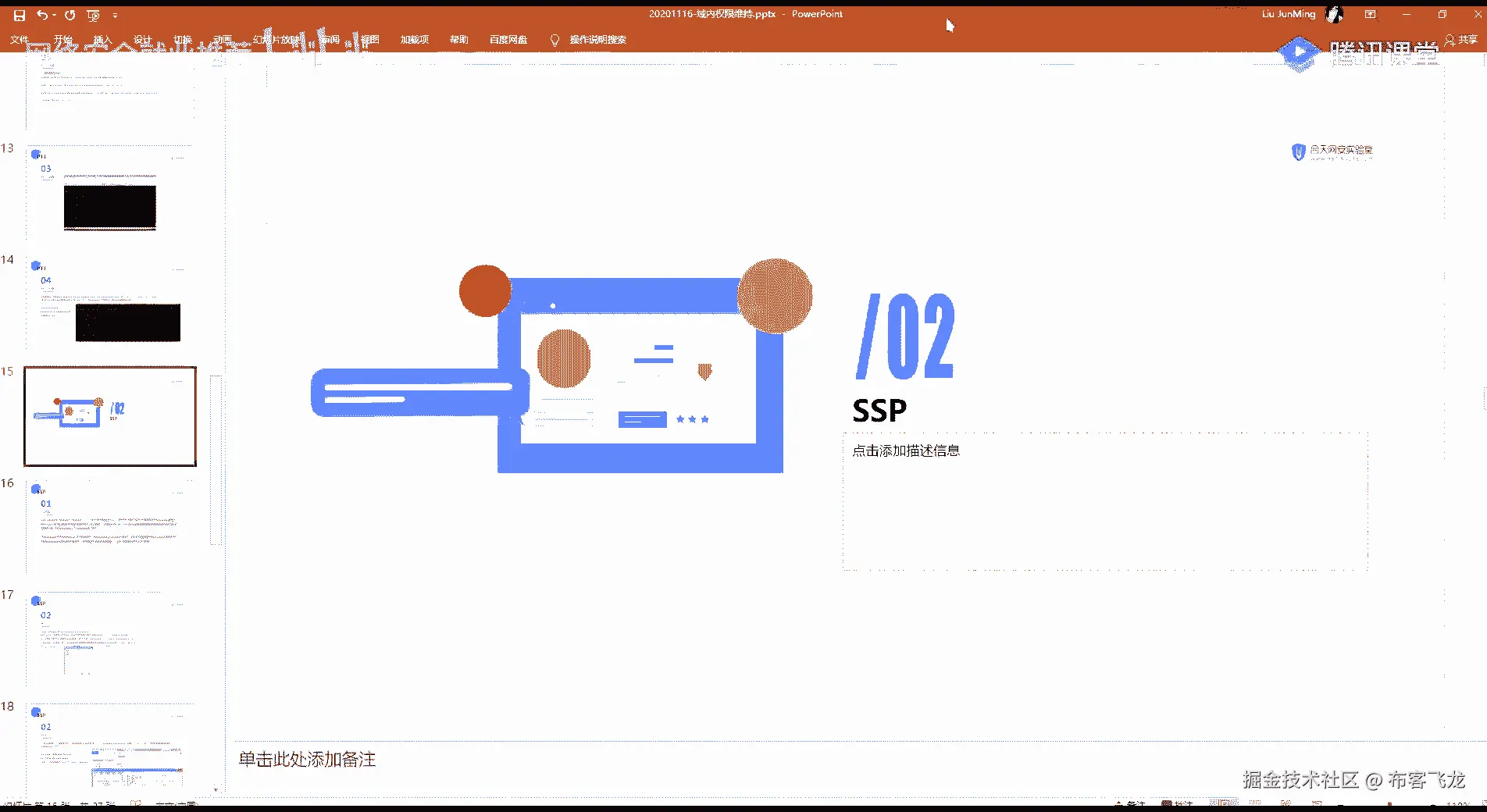Click the company logo at slide top right

pos(1332,151)
